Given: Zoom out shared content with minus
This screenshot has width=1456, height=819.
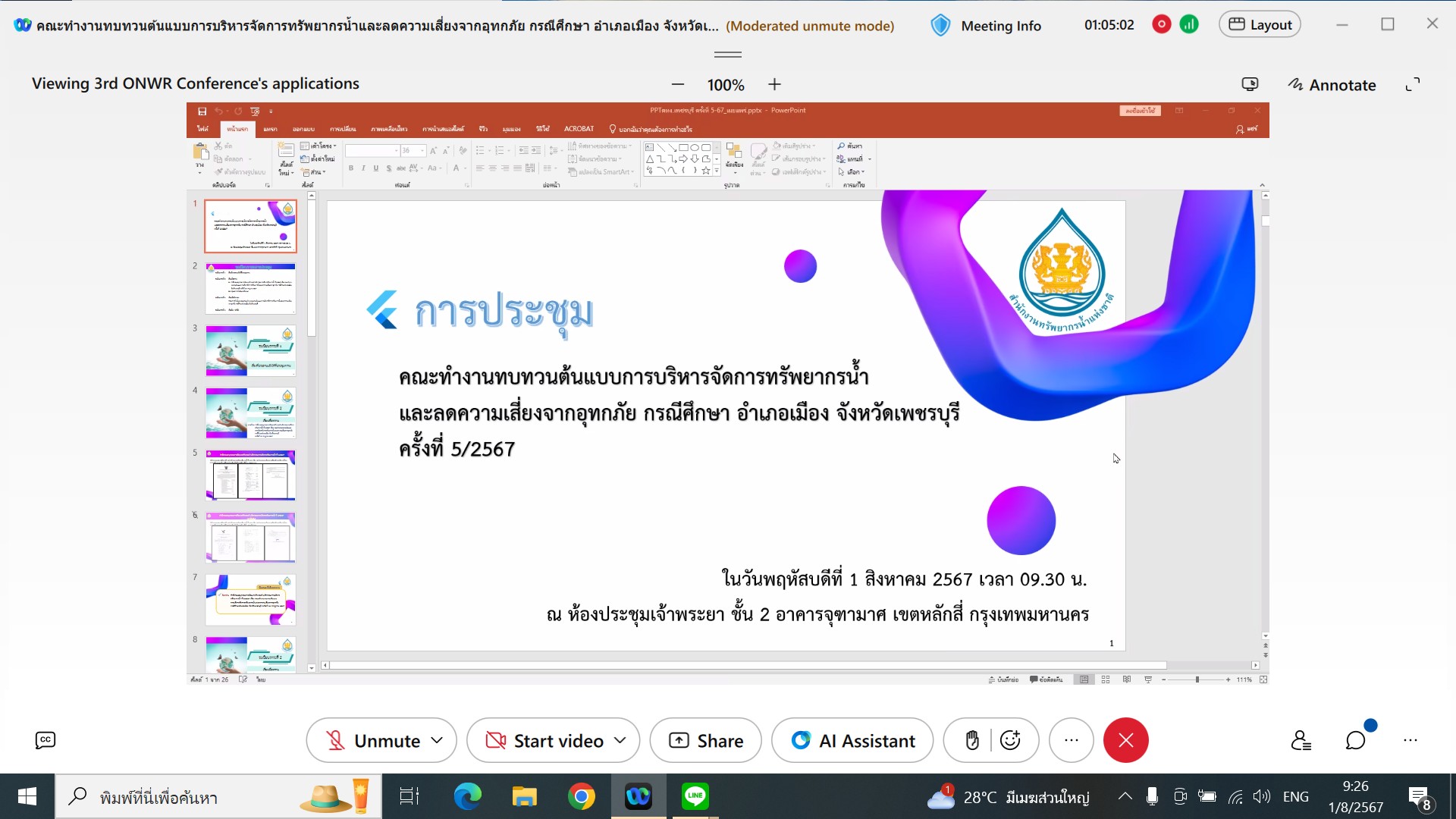Looking at the screenshot, I should click(678, 85).
